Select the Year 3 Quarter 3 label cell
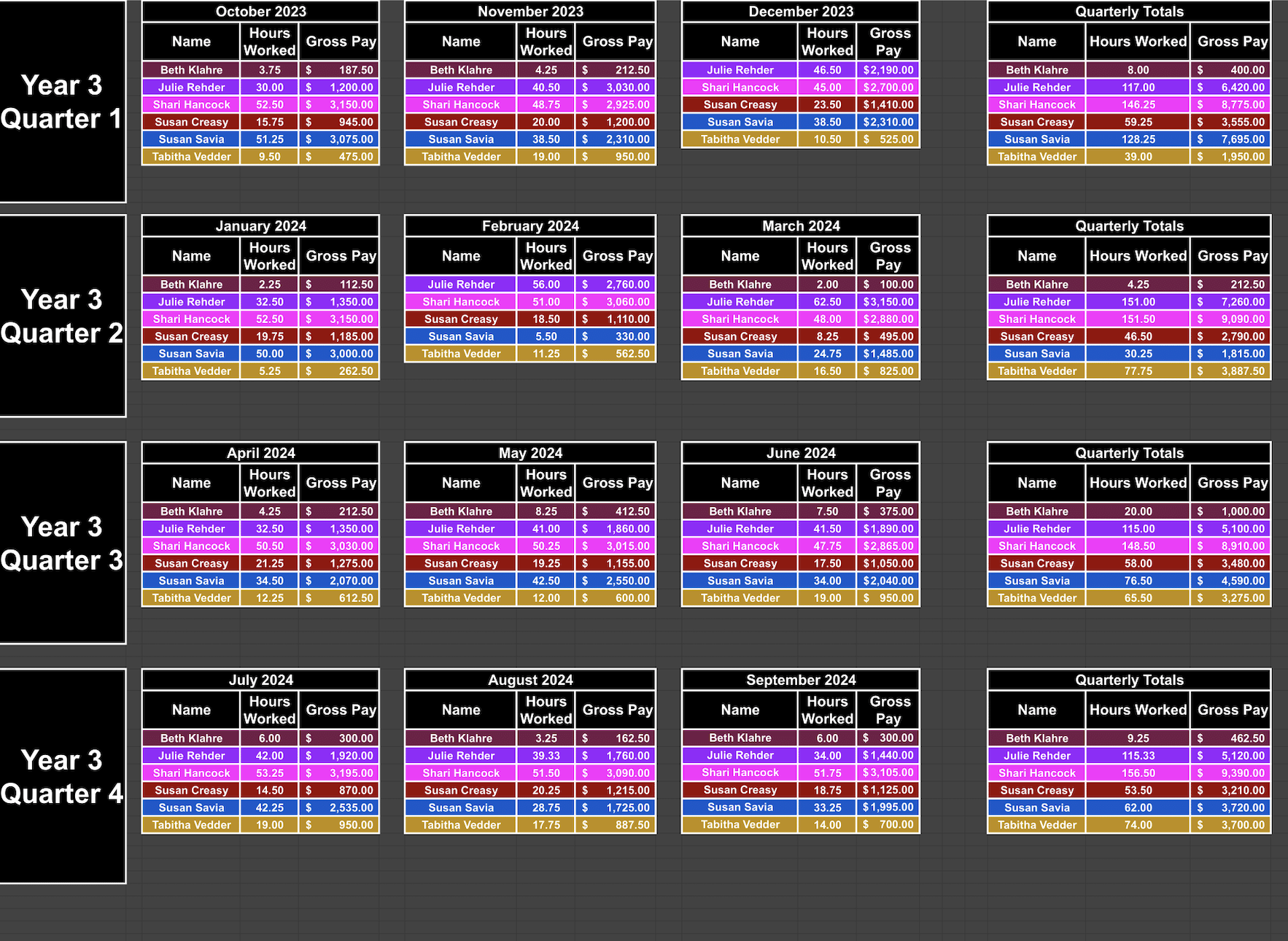 [x=62, y=543]
